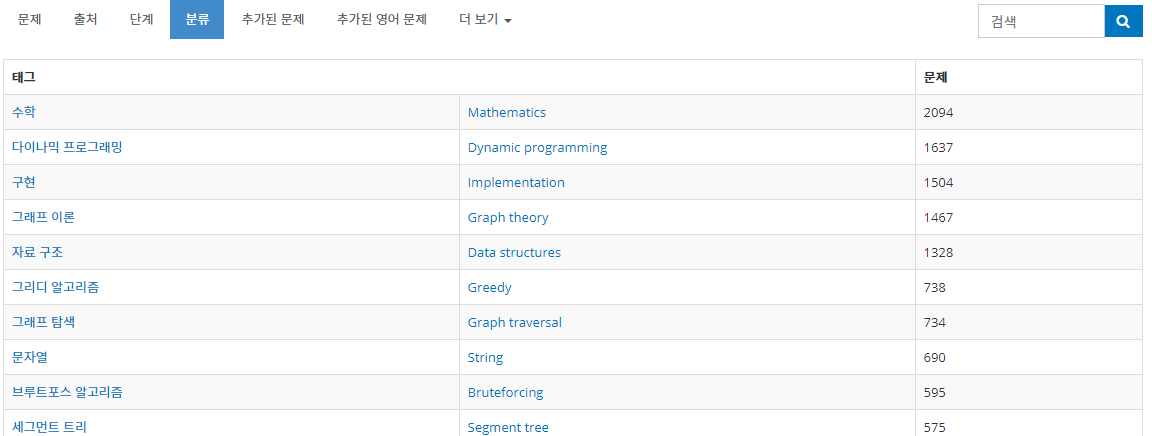
Task: Switch to the 문제 tab
Action: tap(29, 20)
